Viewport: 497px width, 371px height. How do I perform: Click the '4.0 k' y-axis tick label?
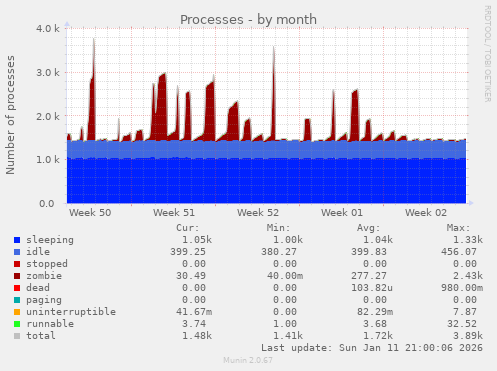pos(48,29)
